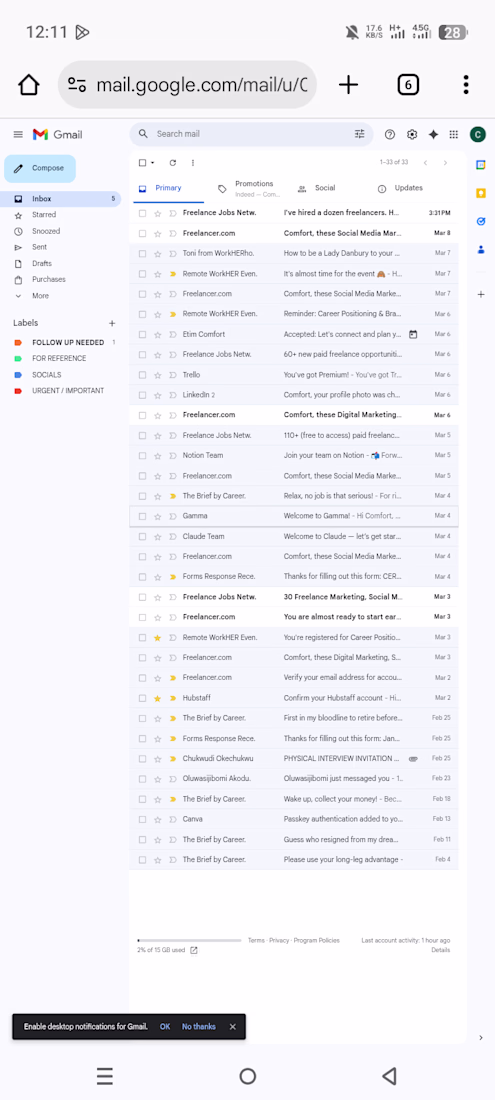Open a new browser tab
This screenshot has height=1100, width=495.
click(348, 85)
